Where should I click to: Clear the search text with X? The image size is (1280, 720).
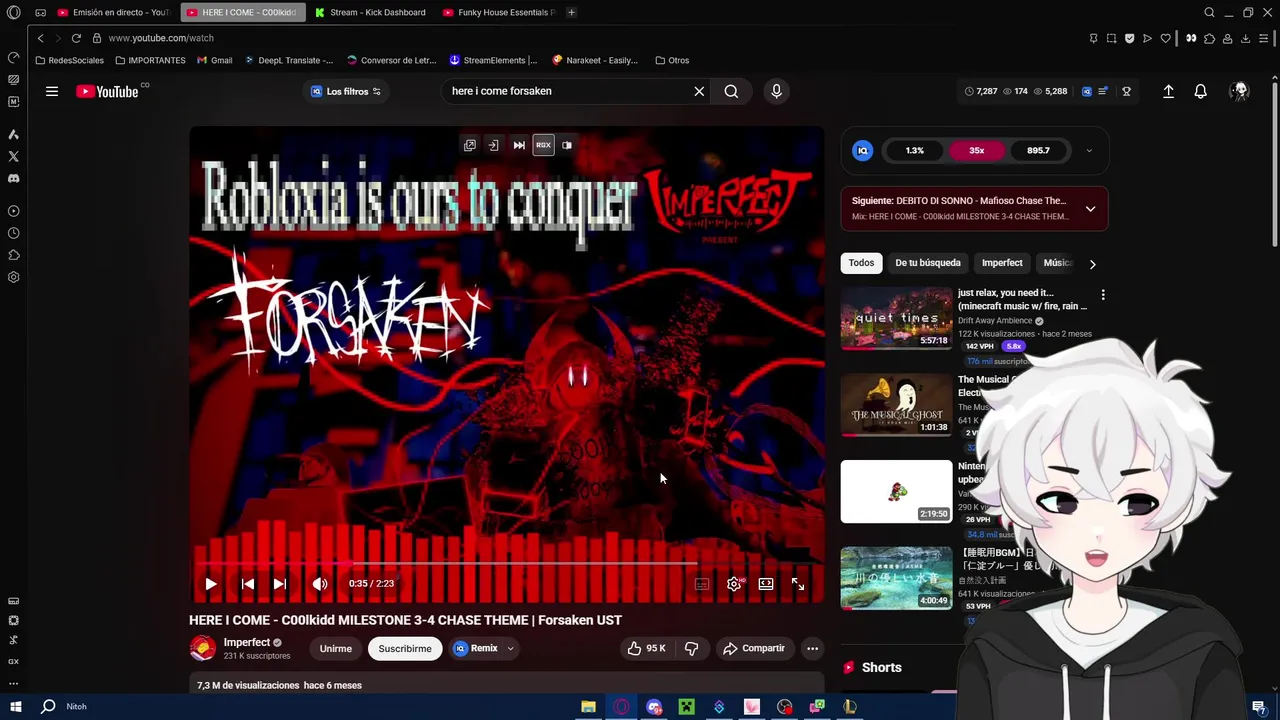pos(699,91)
